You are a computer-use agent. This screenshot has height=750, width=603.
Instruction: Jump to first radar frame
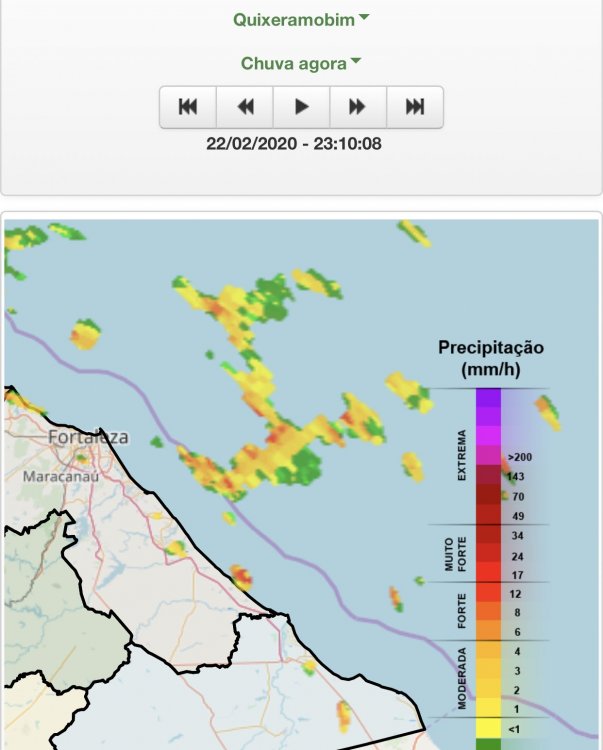point(187,107)
